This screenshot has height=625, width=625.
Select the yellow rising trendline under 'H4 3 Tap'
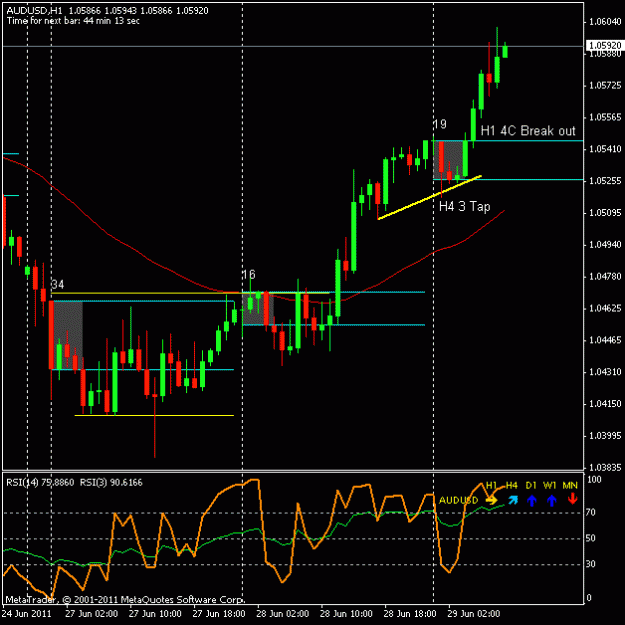click(x=429, y=197)
